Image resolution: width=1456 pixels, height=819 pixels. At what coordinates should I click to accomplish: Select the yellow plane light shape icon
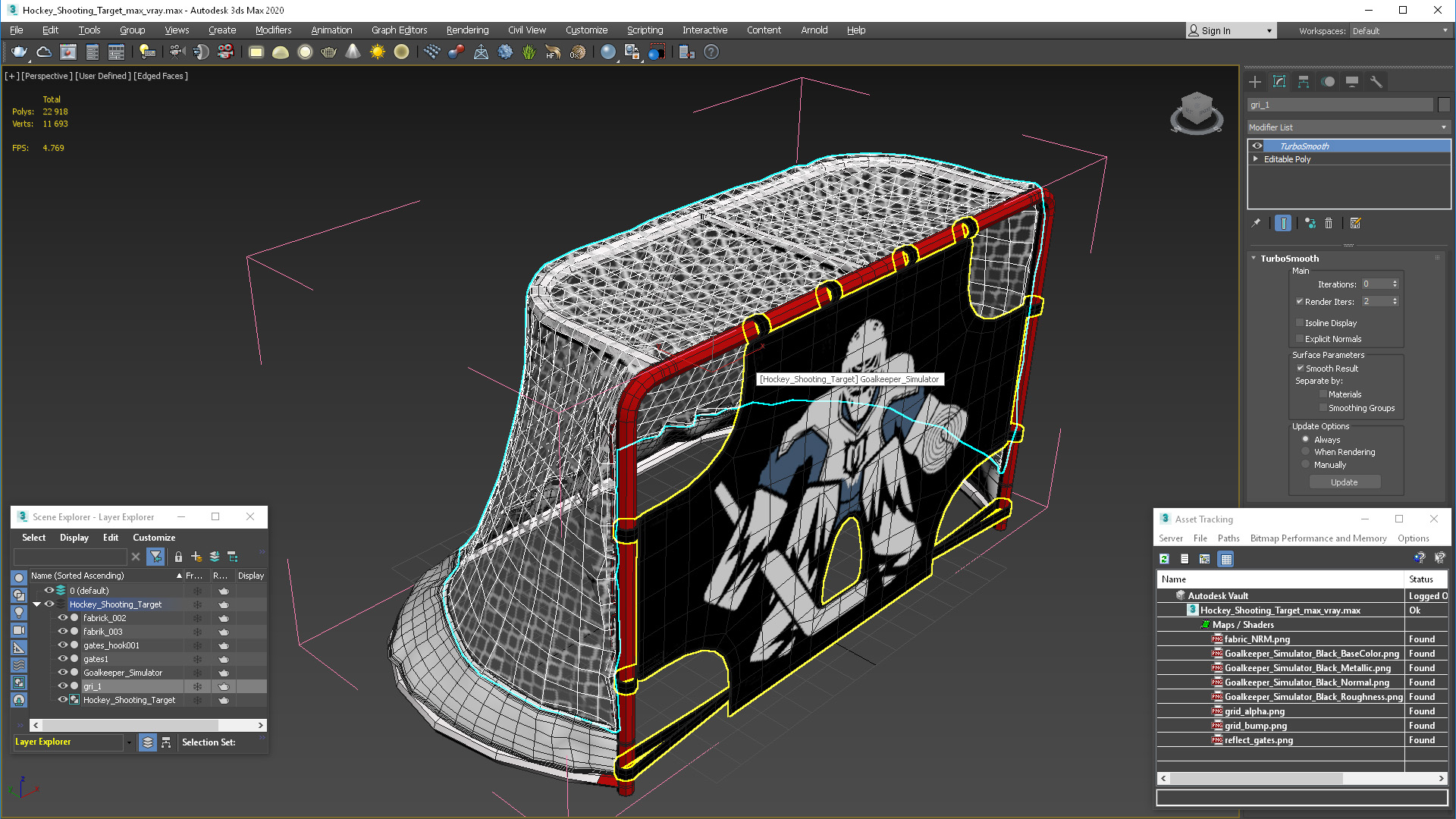(x=256, y=52)
